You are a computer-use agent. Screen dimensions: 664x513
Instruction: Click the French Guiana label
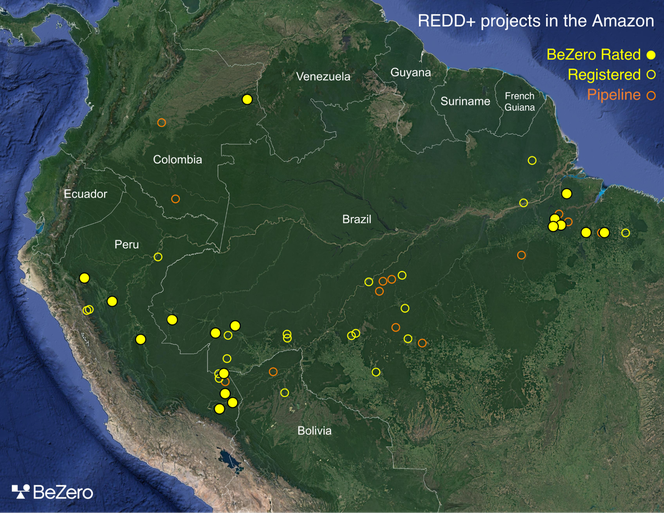tap(520, 102)
